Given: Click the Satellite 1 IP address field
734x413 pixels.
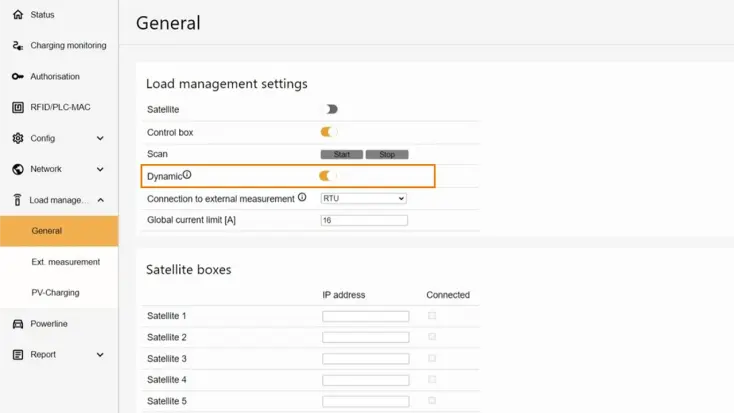Looking at the screenshot, I should [365, 316].
